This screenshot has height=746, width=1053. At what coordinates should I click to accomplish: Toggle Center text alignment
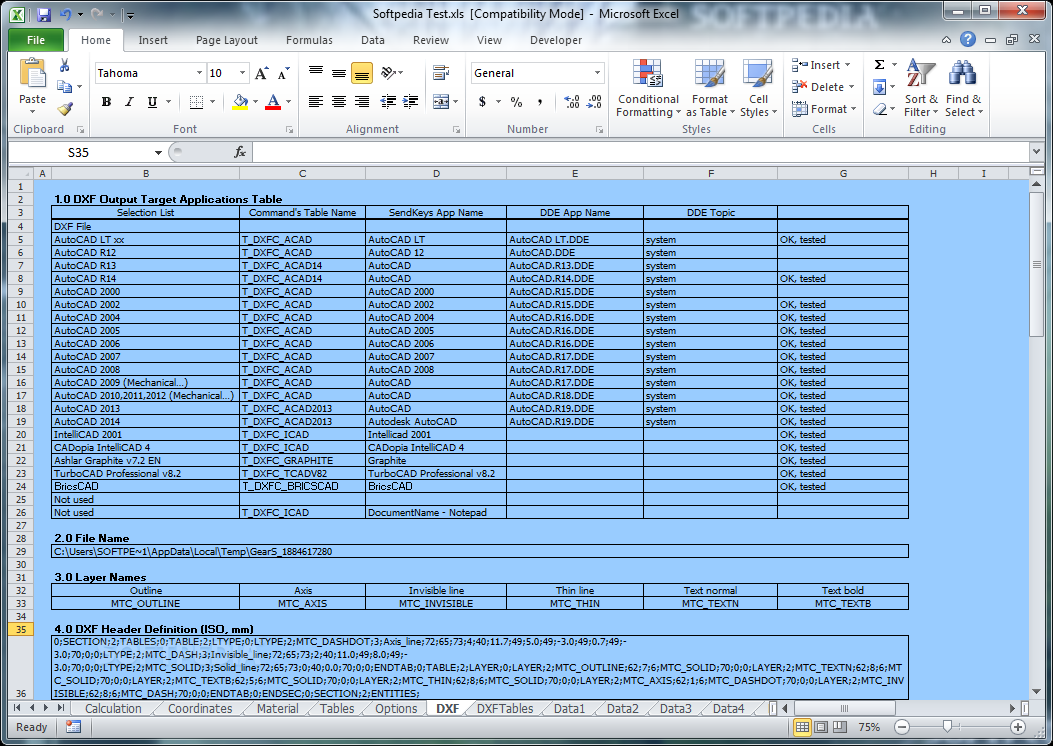coord(339,101)
